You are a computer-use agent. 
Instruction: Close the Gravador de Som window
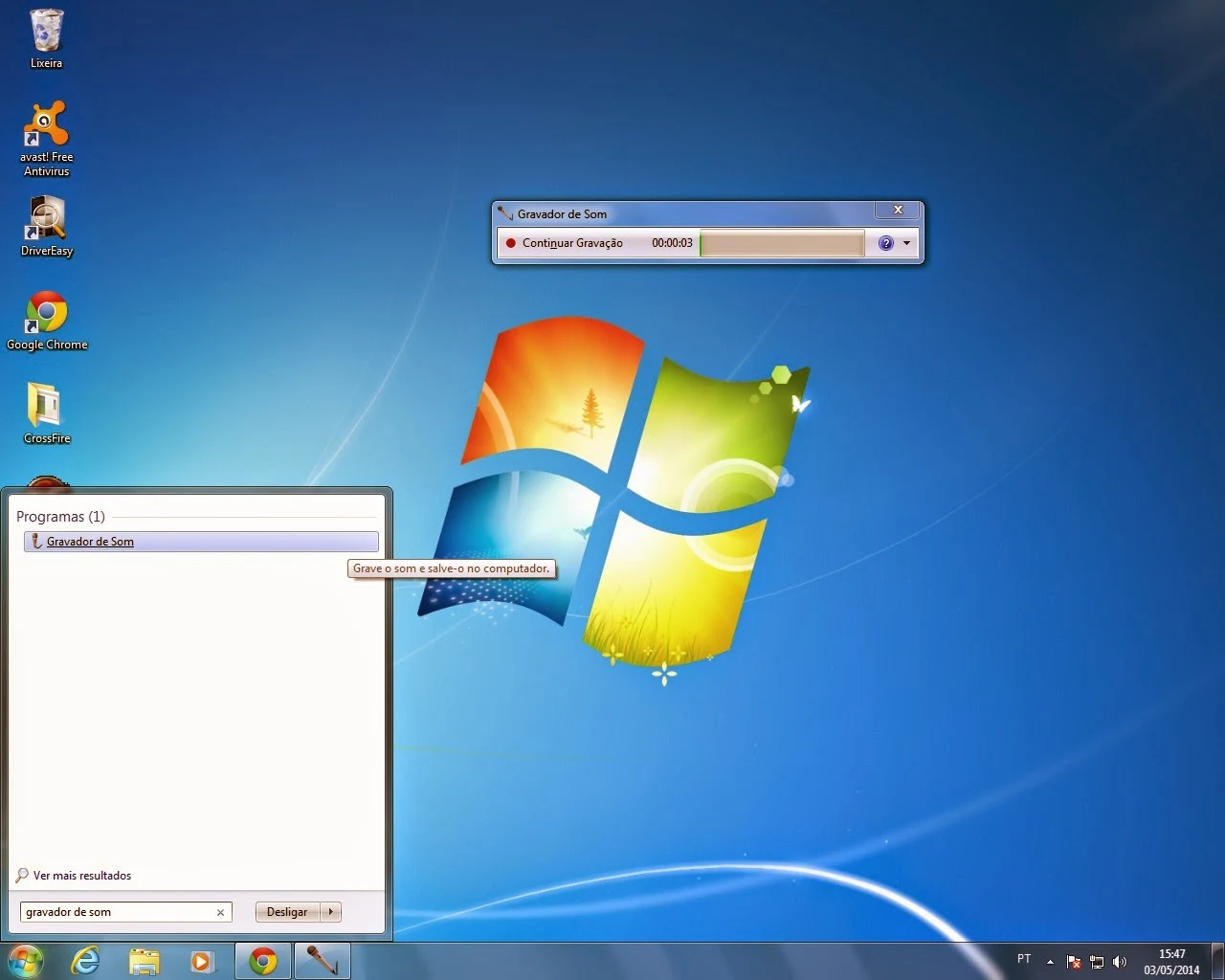[x=898, y=210]
